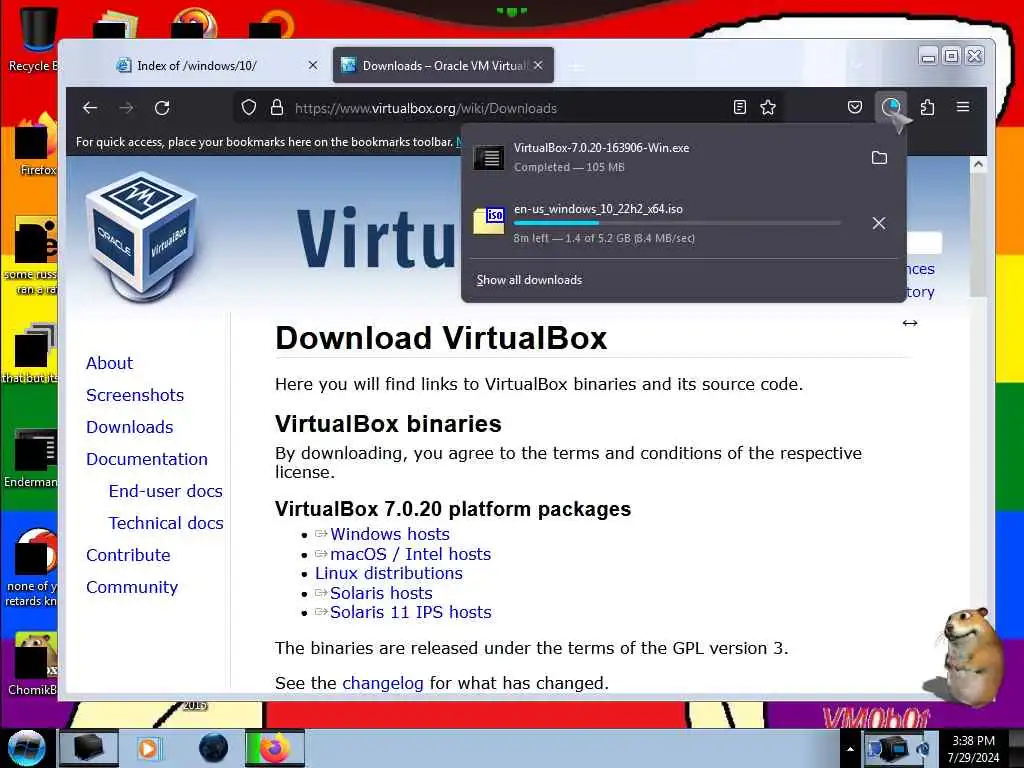Click Solaris 11 IPS hosts link
Screen dimensions: 1024x768
click(410, 613)
